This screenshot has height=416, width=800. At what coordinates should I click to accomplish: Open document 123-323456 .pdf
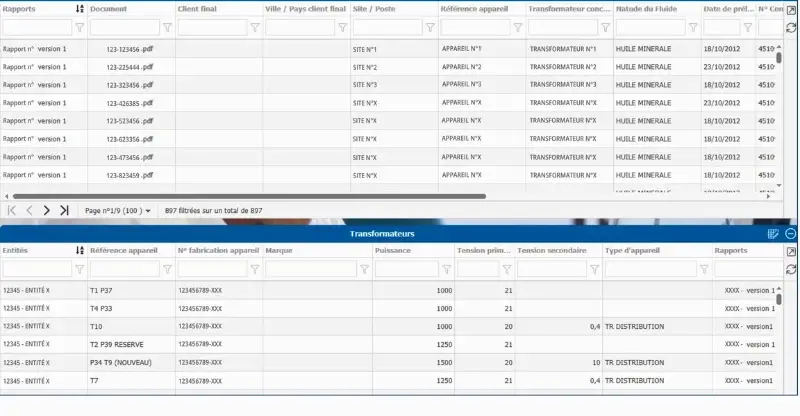(130, 85)
